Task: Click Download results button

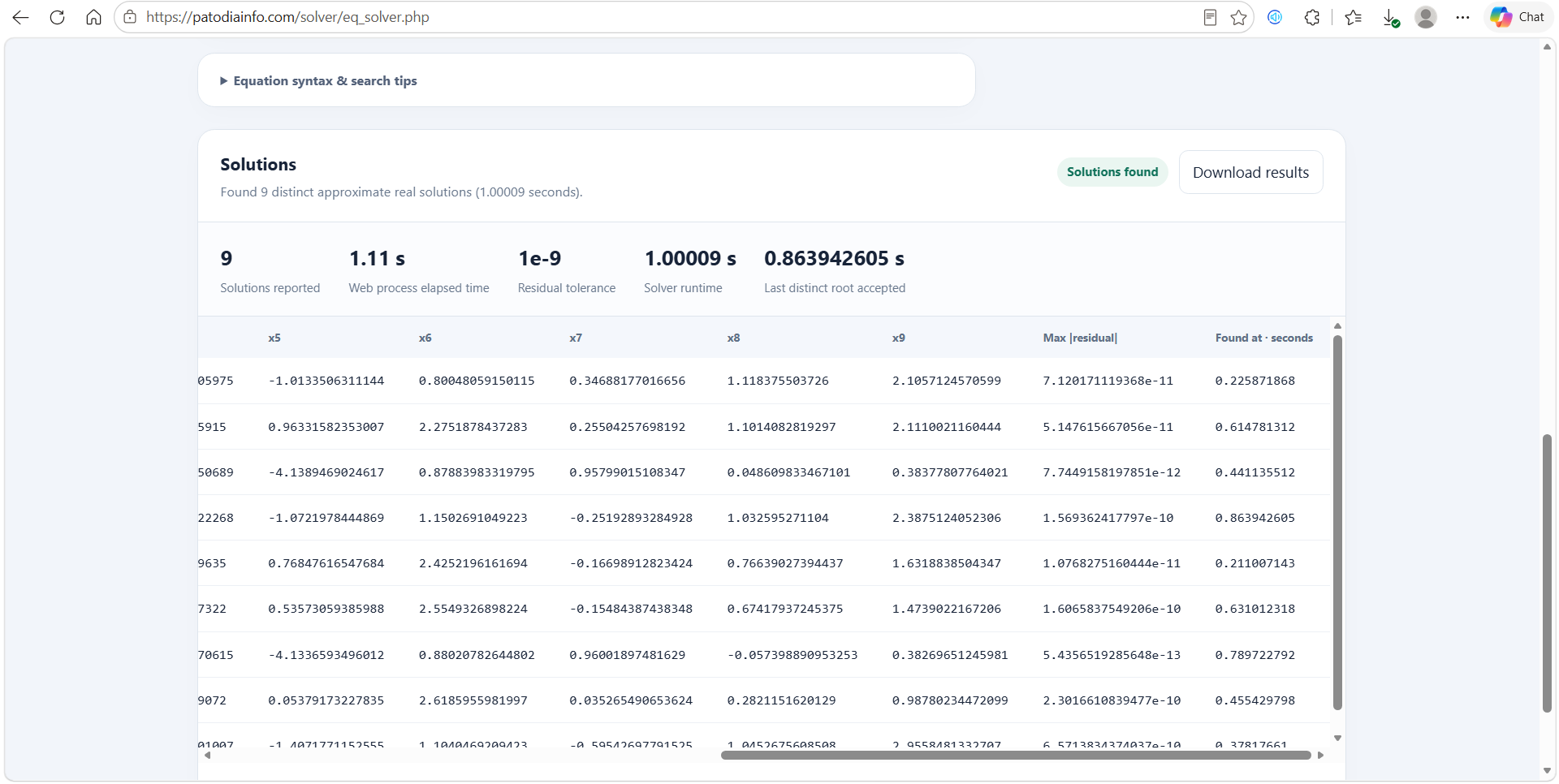Action: 1250,172
